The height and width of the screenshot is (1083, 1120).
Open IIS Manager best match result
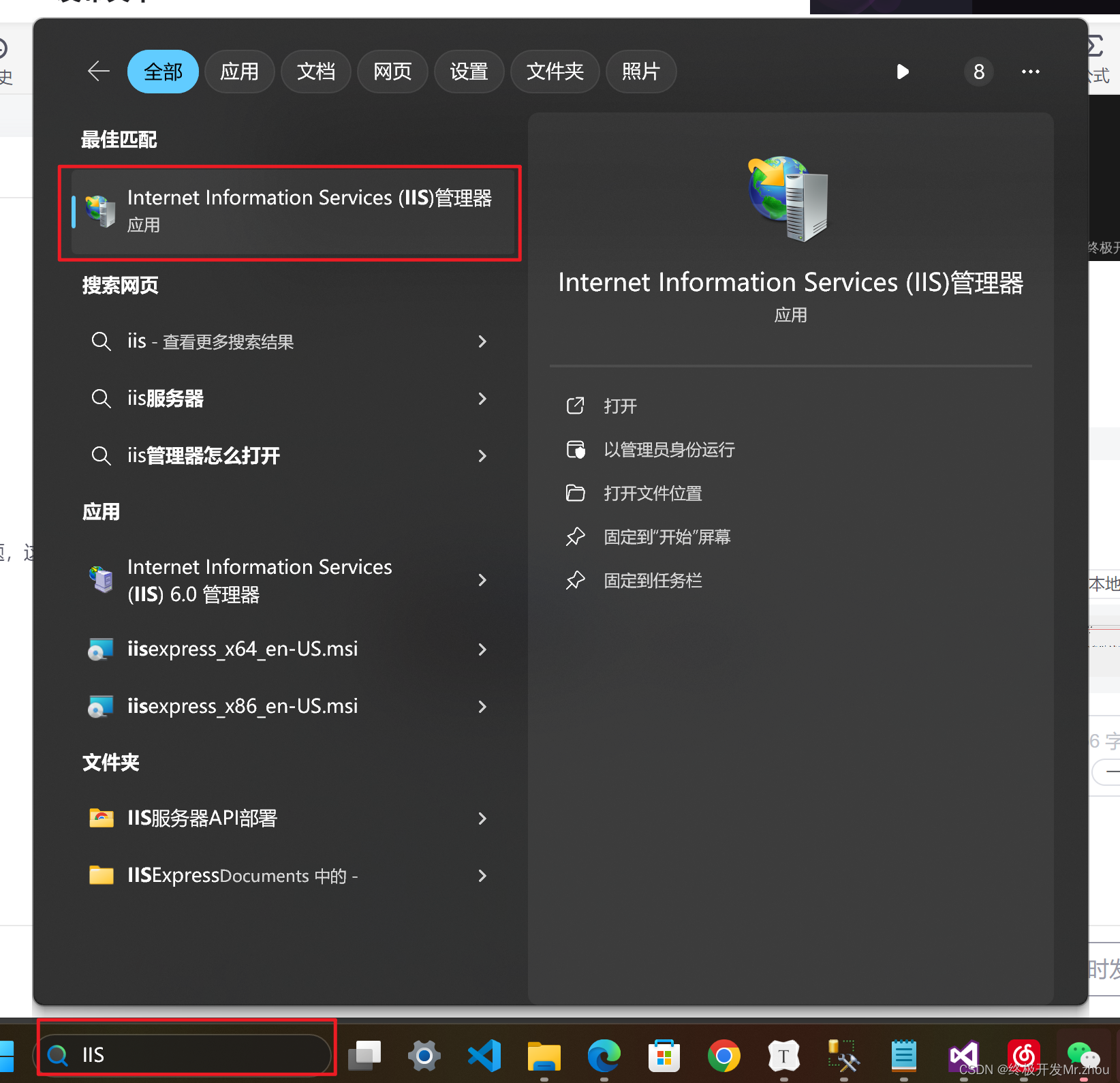tap(293, 212)
